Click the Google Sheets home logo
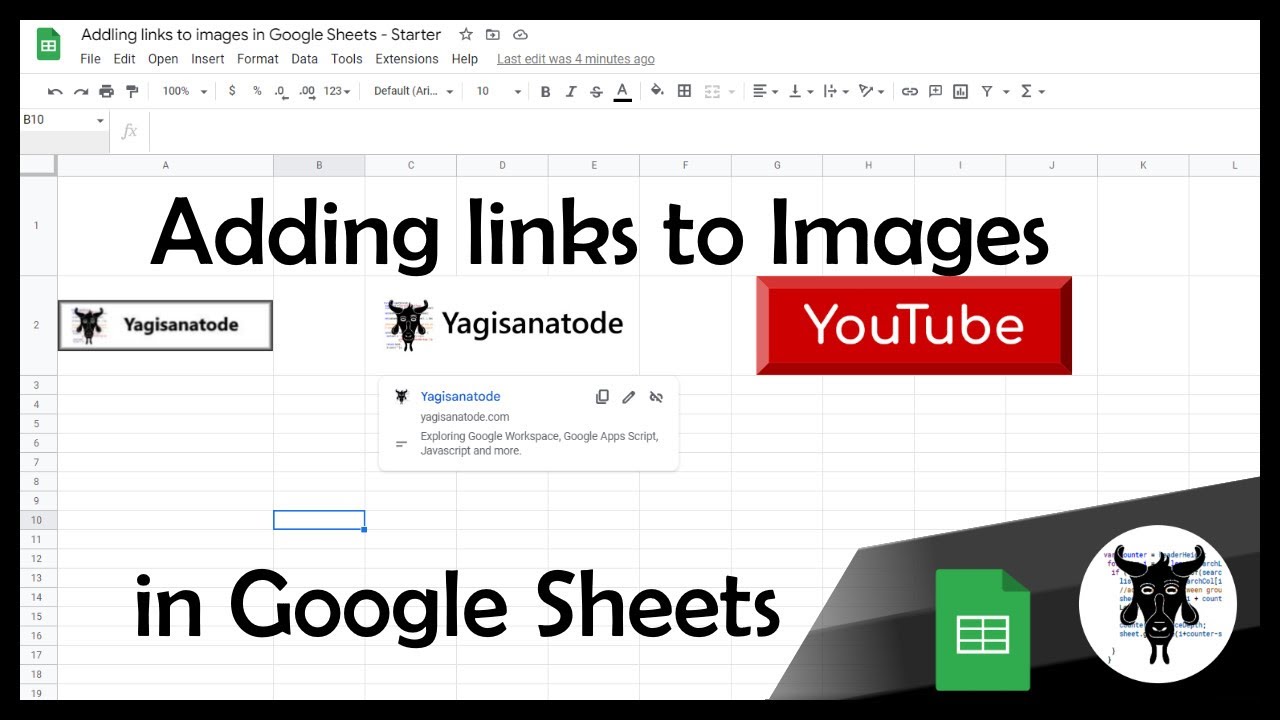Viewport: 1280px width, 720px height. tap(48, 45)
